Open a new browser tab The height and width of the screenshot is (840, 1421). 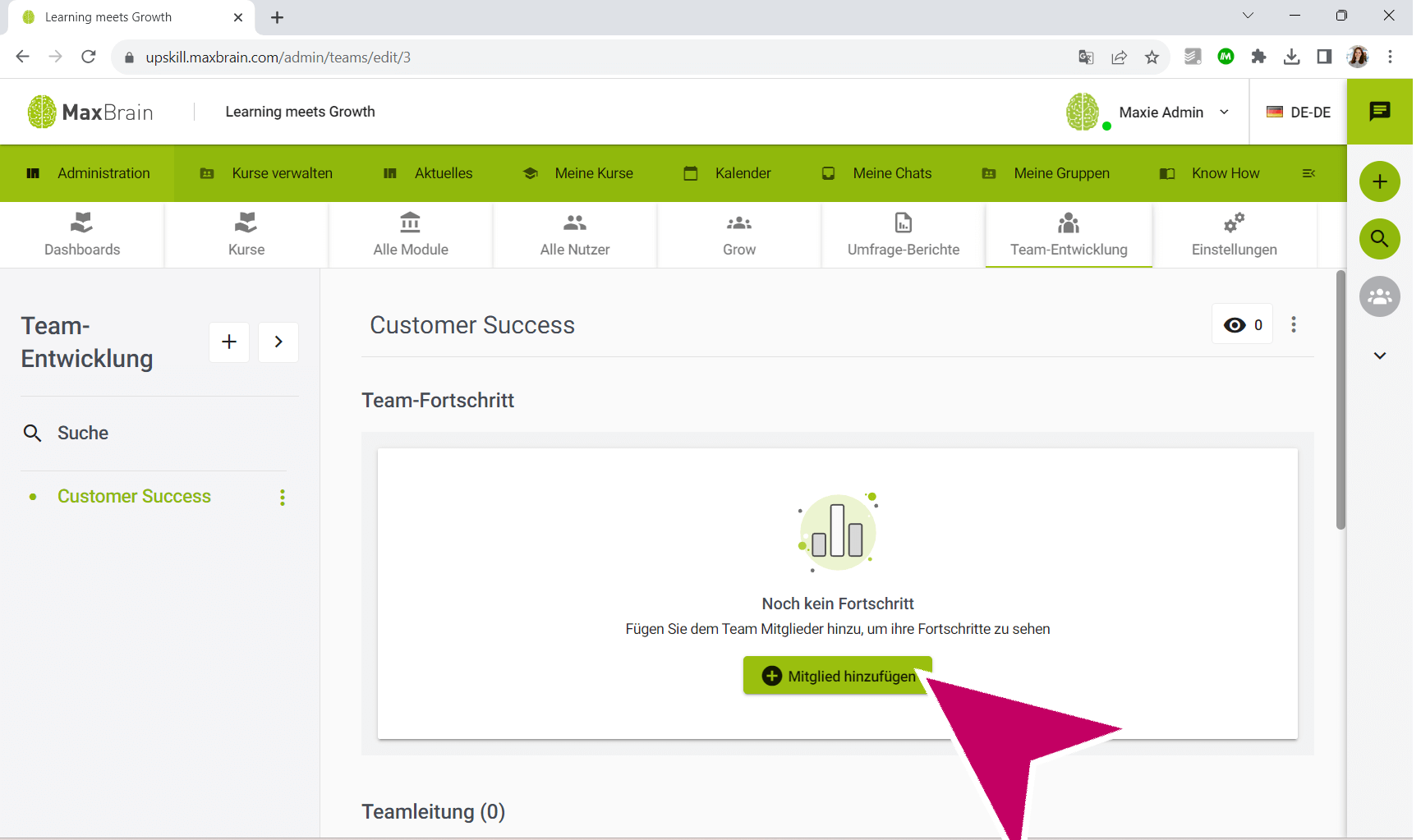(278, 17)
